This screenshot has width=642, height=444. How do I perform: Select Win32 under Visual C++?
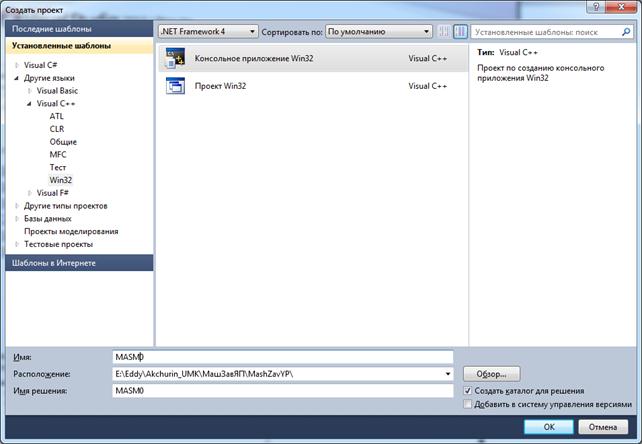[61, 180]
